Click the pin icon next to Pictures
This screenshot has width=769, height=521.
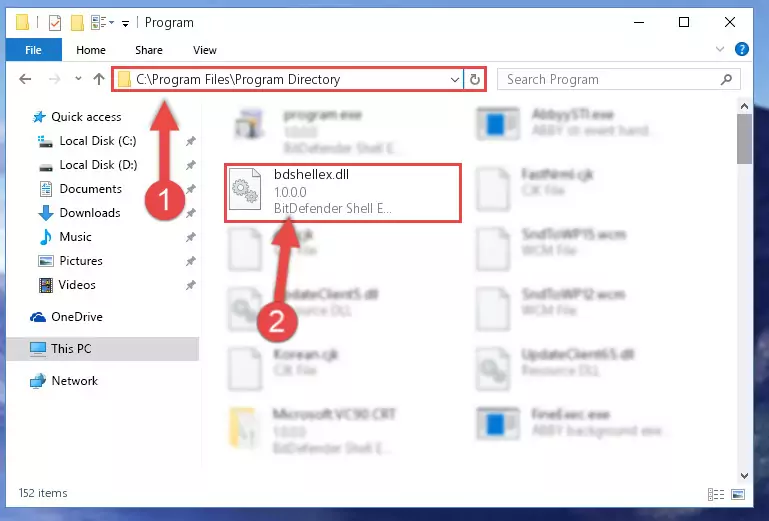[190, 261]
